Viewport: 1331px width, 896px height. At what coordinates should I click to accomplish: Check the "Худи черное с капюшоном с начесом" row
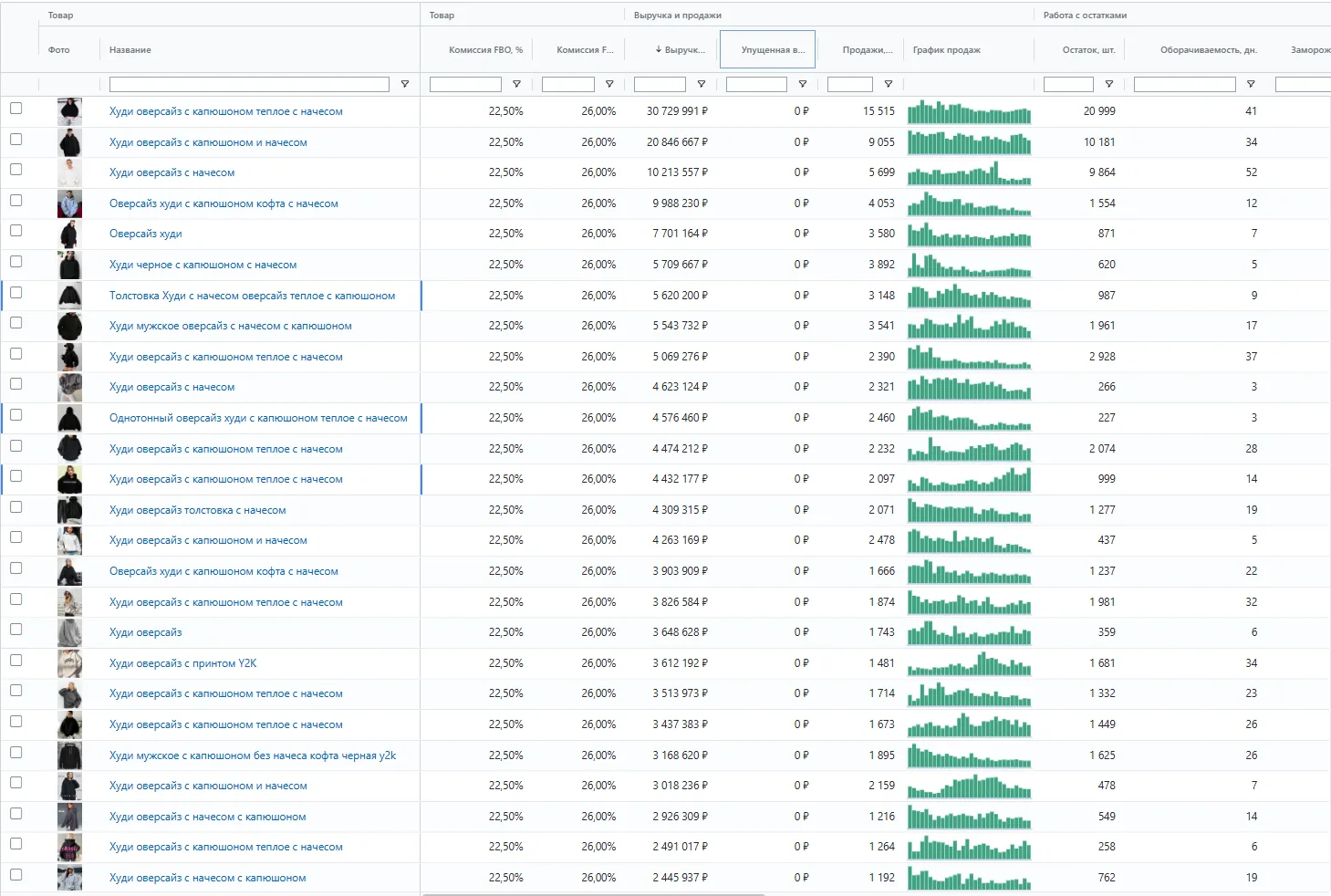[16, 262]
